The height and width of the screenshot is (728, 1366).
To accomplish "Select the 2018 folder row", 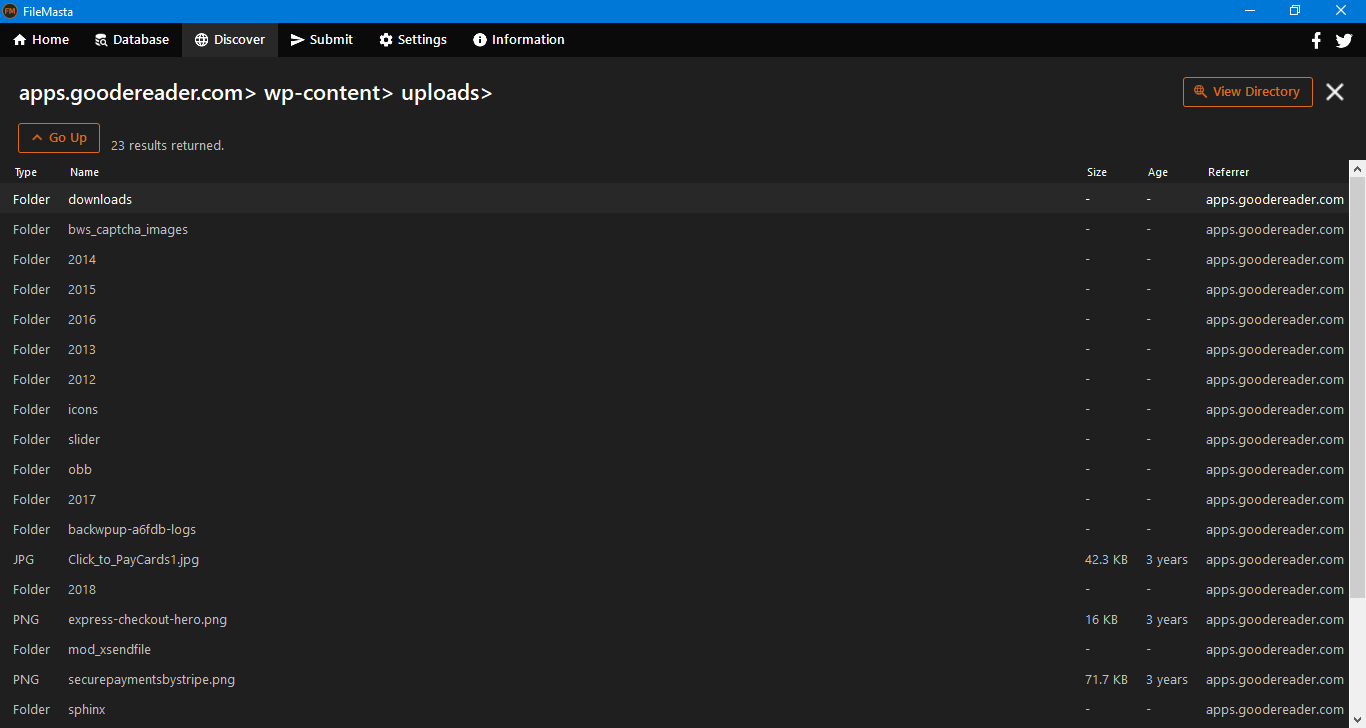I will coord(675,589).
